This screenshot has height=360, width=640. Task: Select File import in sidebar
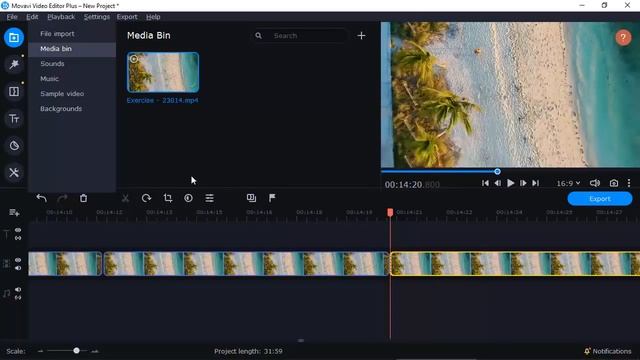72,34
